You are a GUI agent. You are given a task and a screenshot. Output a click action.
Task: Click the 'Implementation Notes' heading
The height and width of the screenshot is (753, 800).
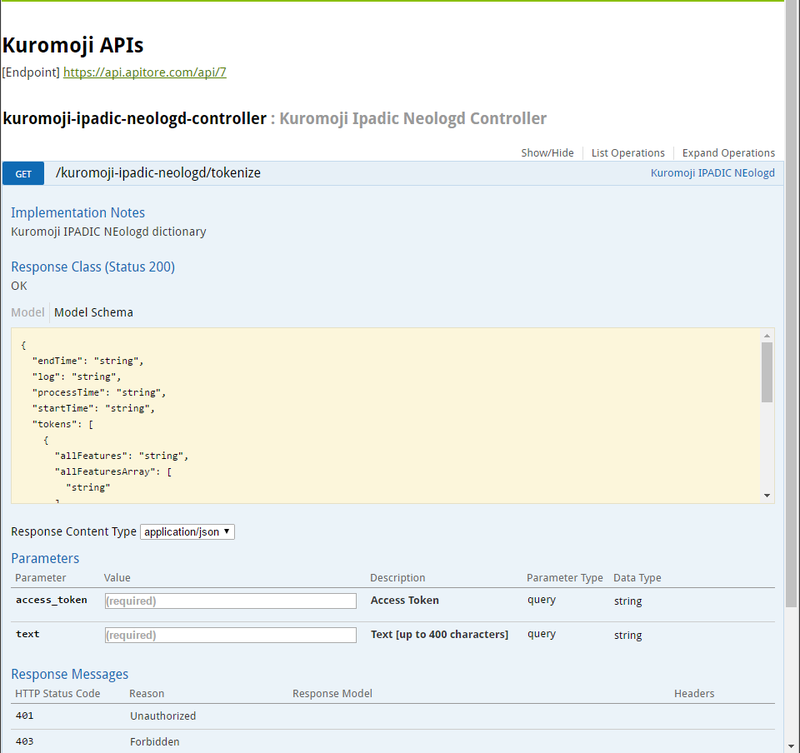coord(78,213)
